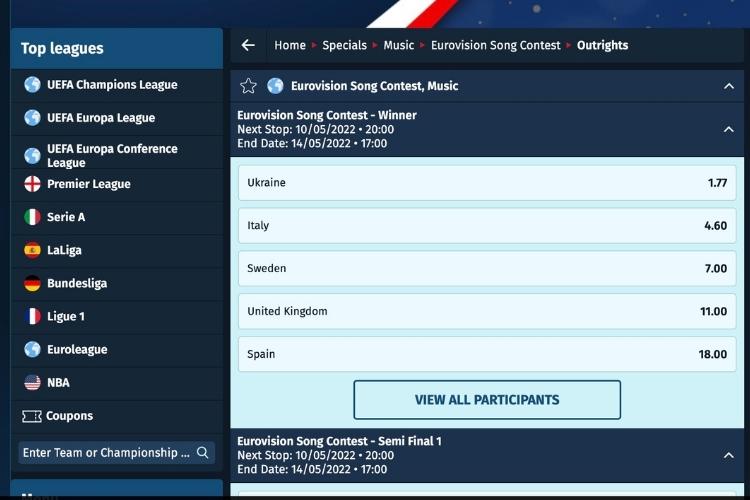Click the Outrights breadcrumb
This screenshot has height=500, width=750.
pyautogui.click(x=603, y=45)
